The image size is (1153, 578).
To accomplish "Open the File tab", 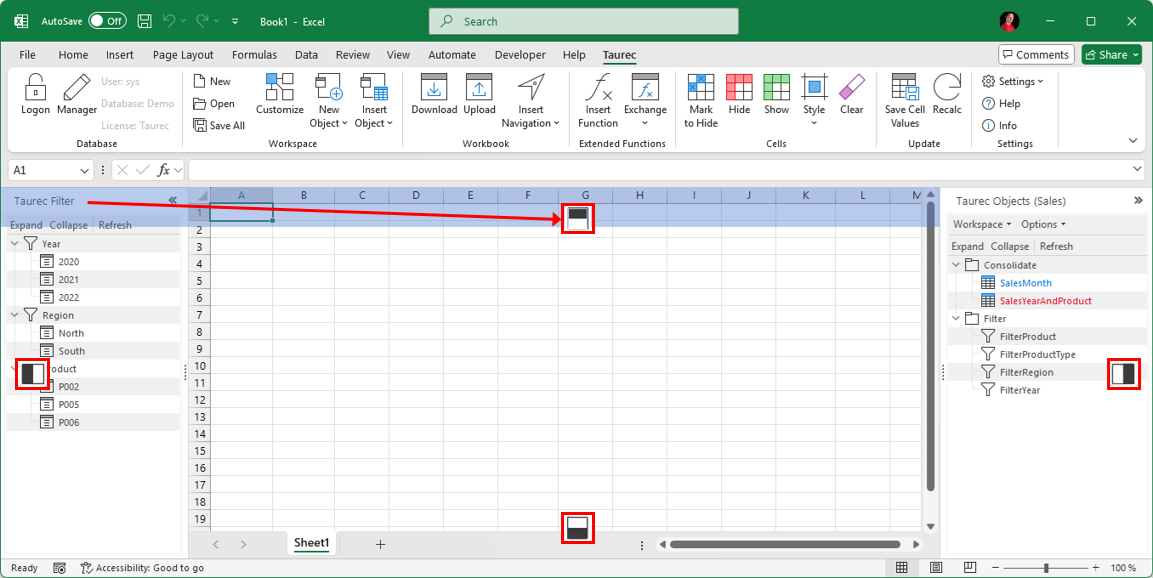I will click(27, 55).
